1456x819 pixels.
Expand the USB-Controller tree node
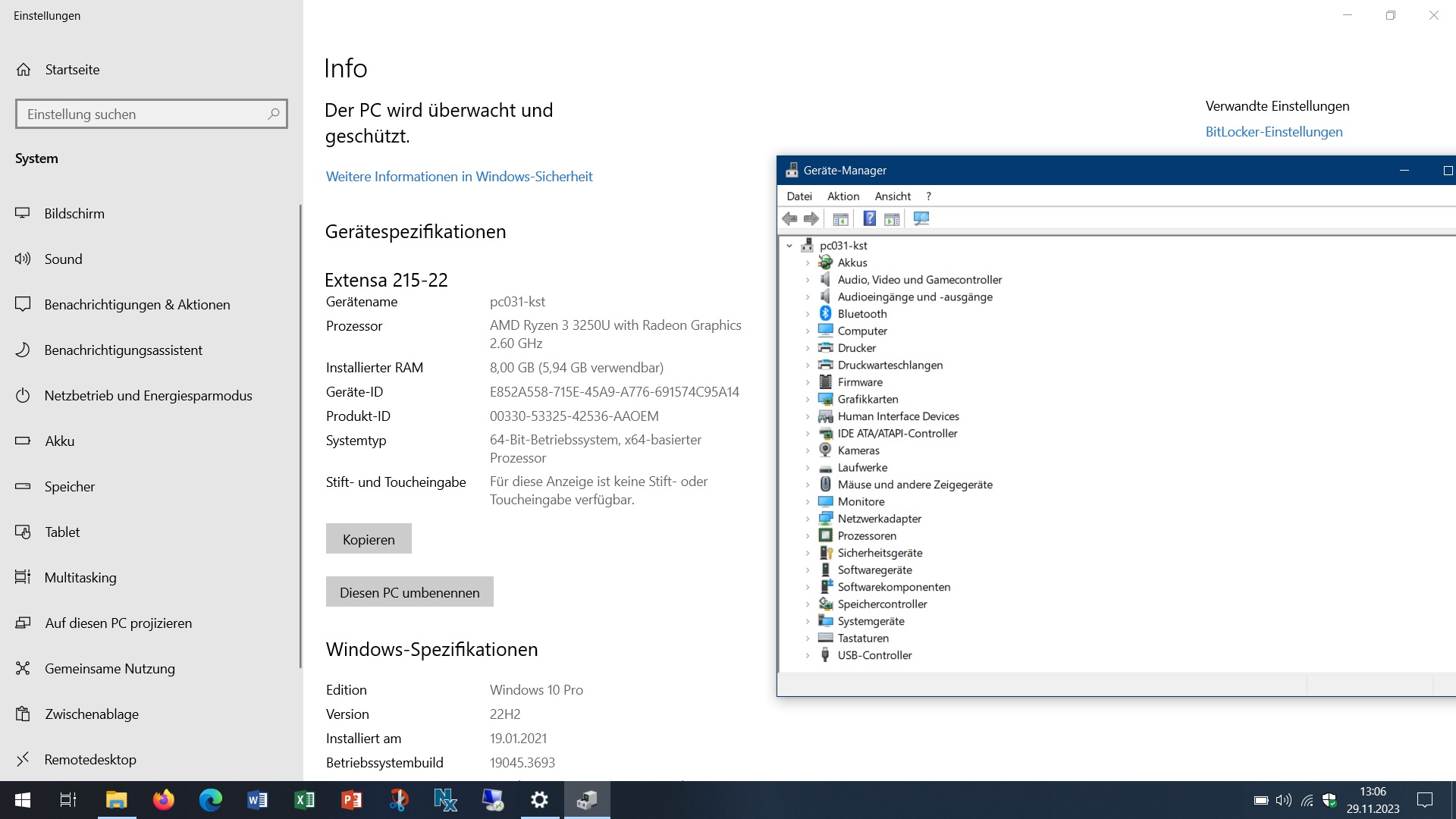(x=808, y=656)
